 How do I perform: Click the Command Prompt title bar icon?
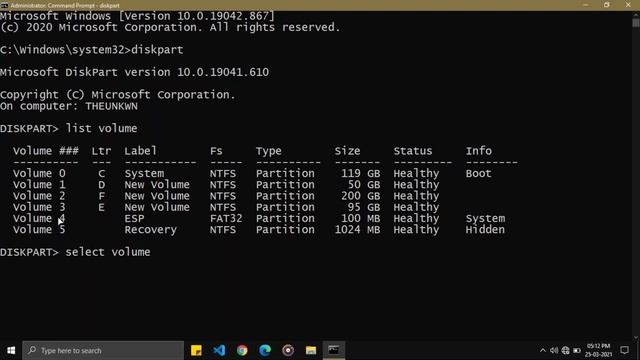point(4,5)
